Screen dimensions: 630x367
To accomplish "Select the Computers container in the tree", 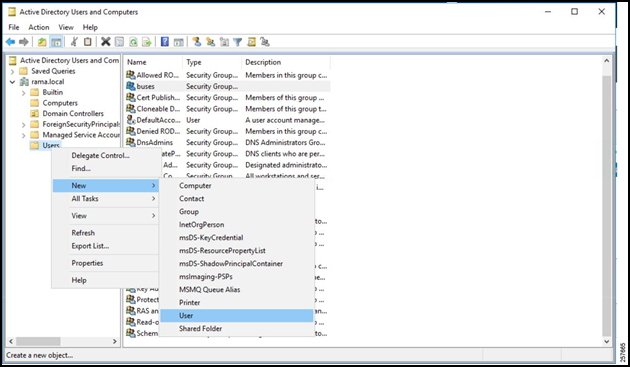I will pyautogui.click(x=60, y=103).
